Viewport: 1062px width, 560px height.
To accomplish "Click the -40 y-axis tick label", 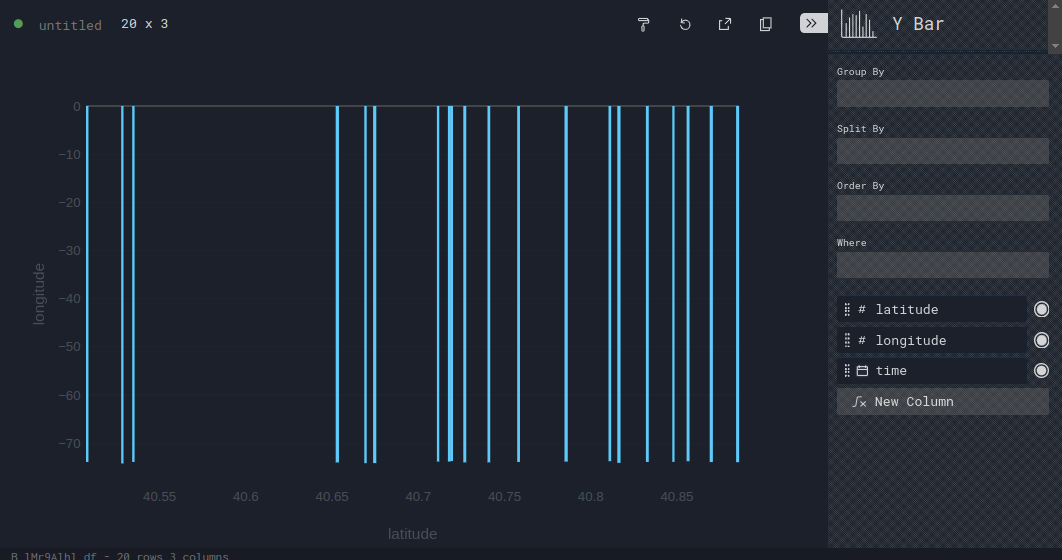I will [69, 299].
